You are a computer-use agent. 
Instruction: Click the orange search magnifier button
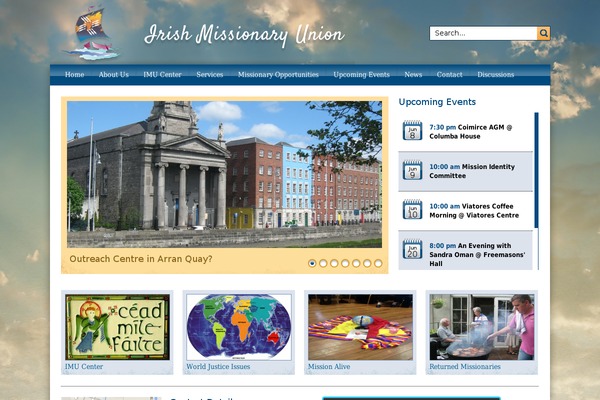tap(543, 33)
